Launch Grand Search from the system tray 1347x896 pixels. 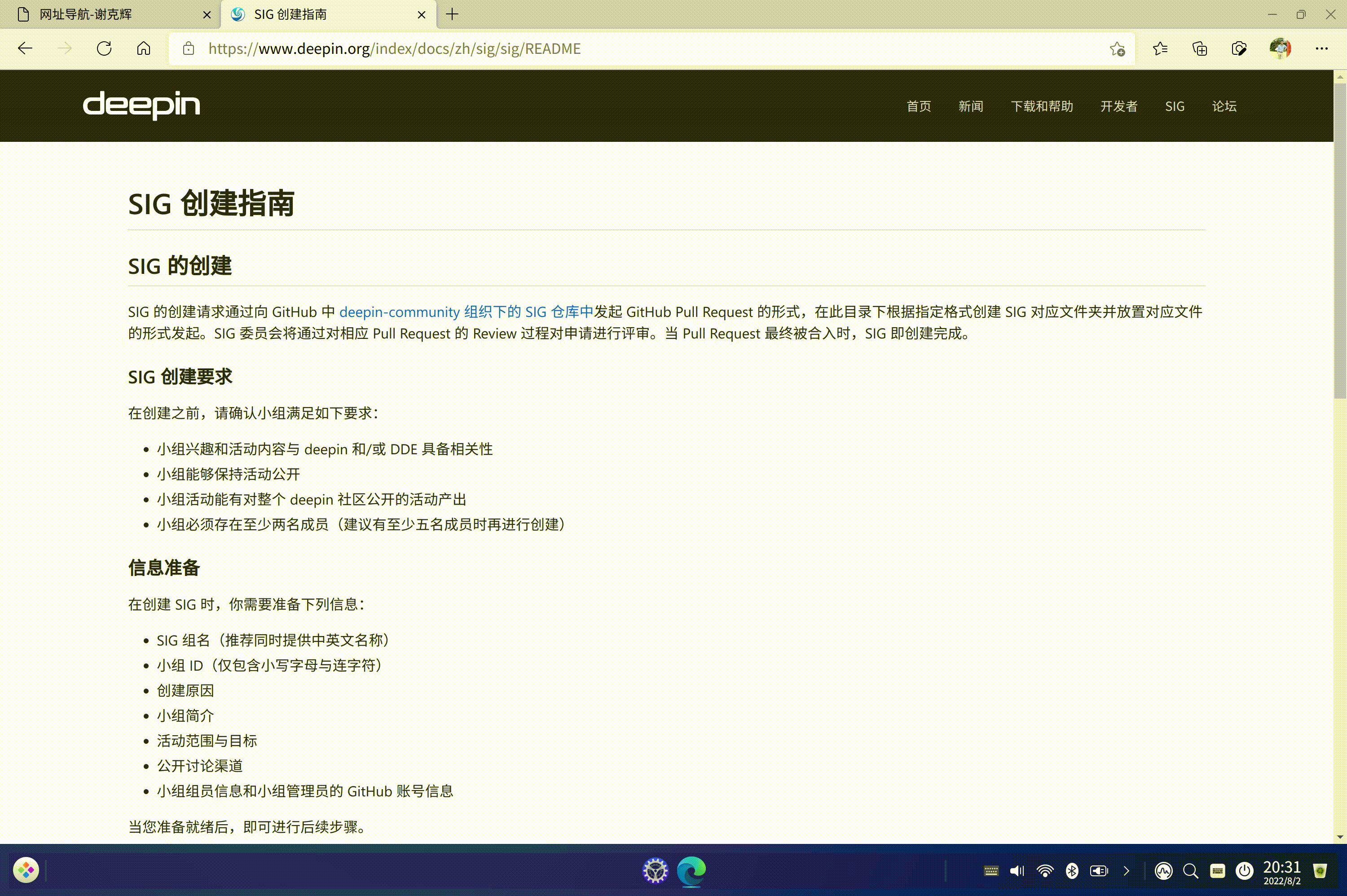pos(1190,870)
